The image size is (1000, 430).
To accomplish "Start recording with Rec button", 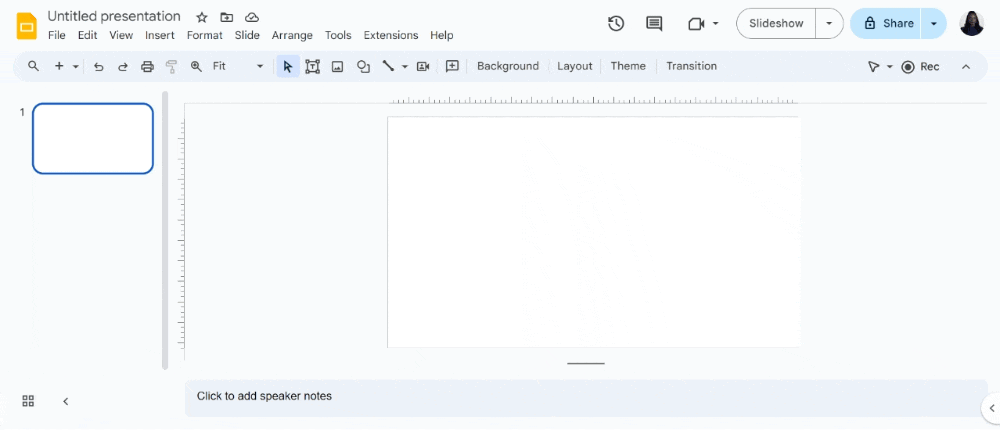I will click(x=920, y=66).
